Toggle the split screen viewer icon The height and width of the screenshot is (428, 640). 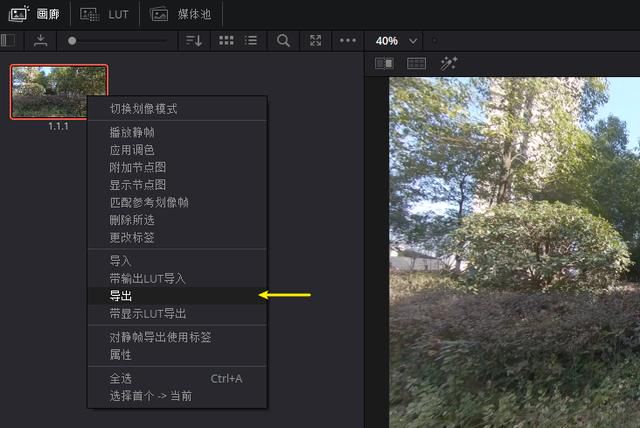416,63
